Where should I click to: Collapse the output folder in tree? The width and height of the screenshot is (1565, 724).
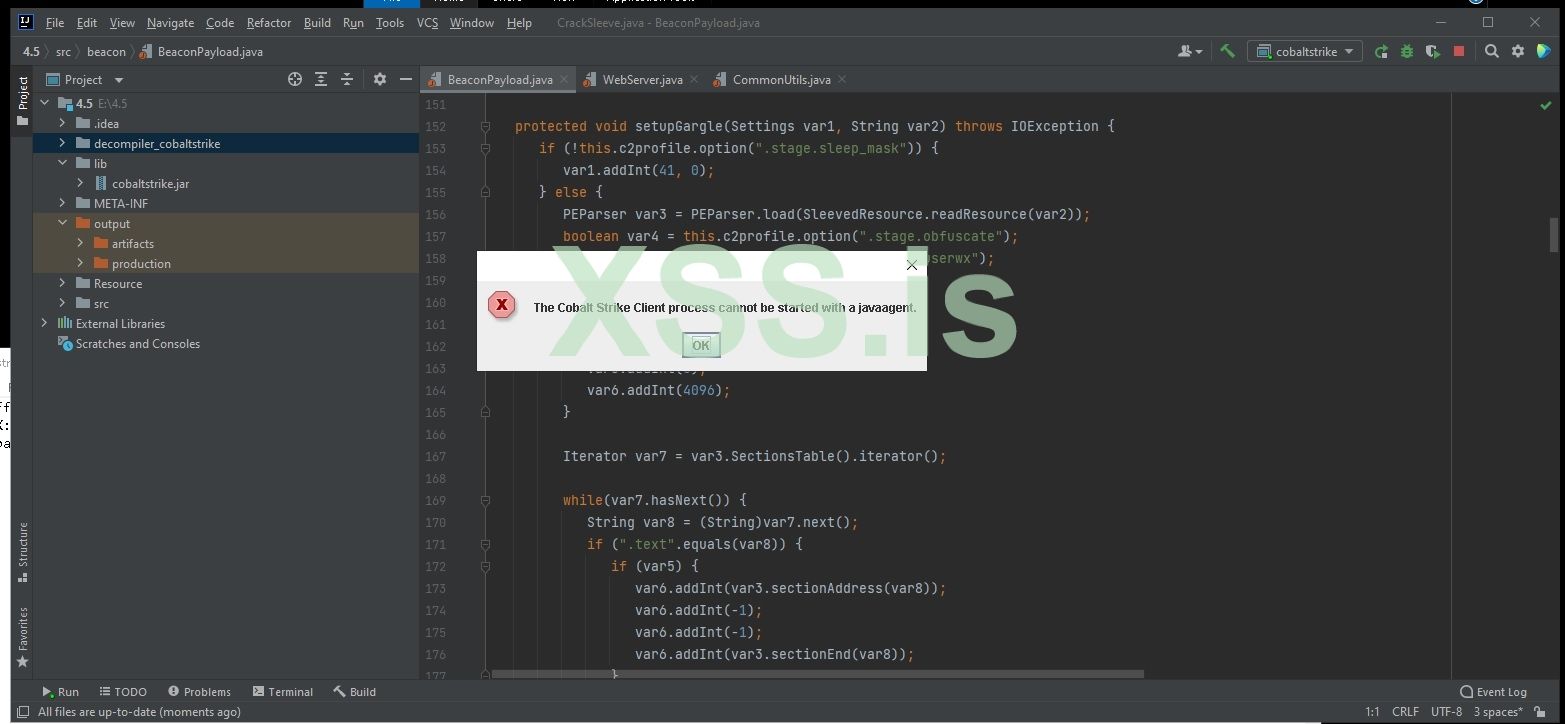62,224
